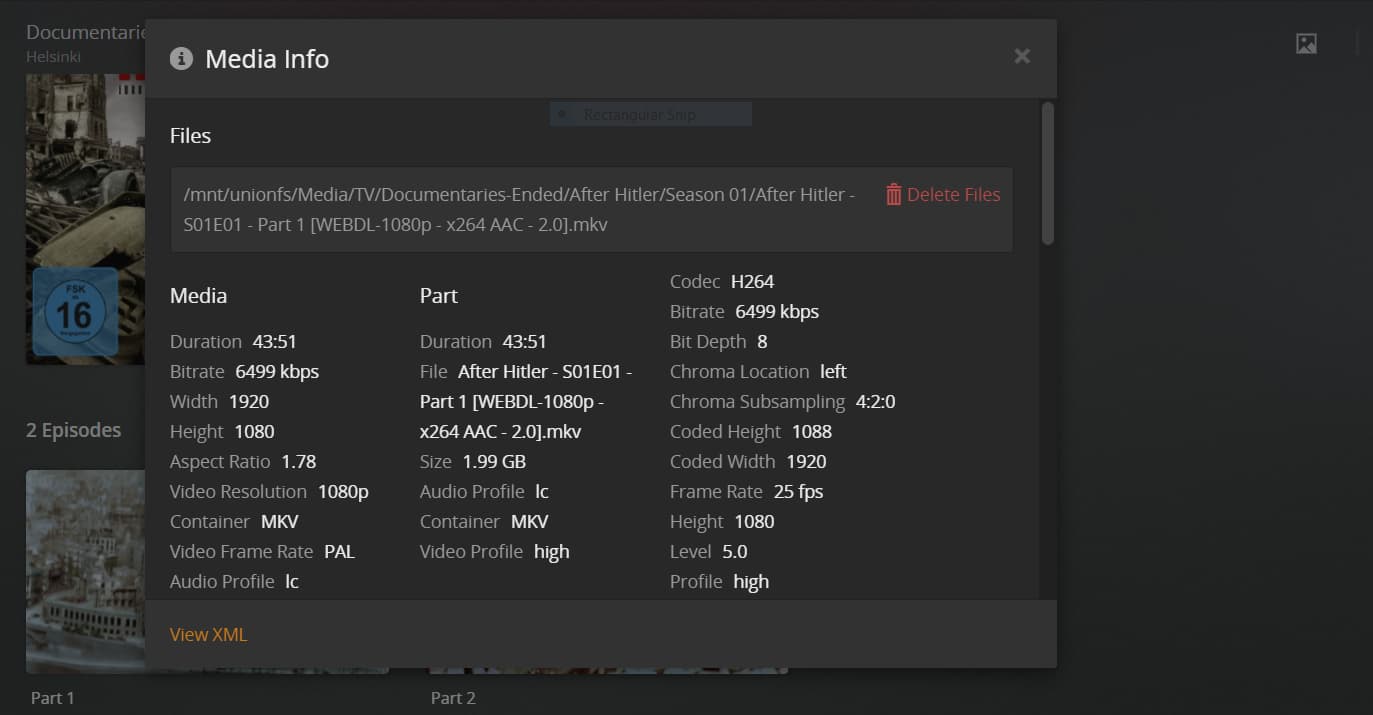This screenshot has width=1373, height=715.
Task: Go to the Documentaries library heading
Action: pyautogui.click(x=86, y=32)
